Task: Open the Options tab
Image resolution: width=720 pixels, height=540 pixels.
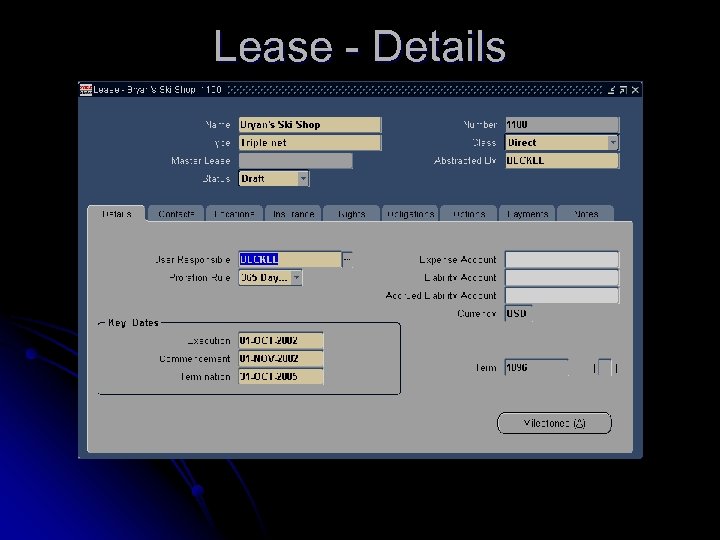Action: pos(469,214)
